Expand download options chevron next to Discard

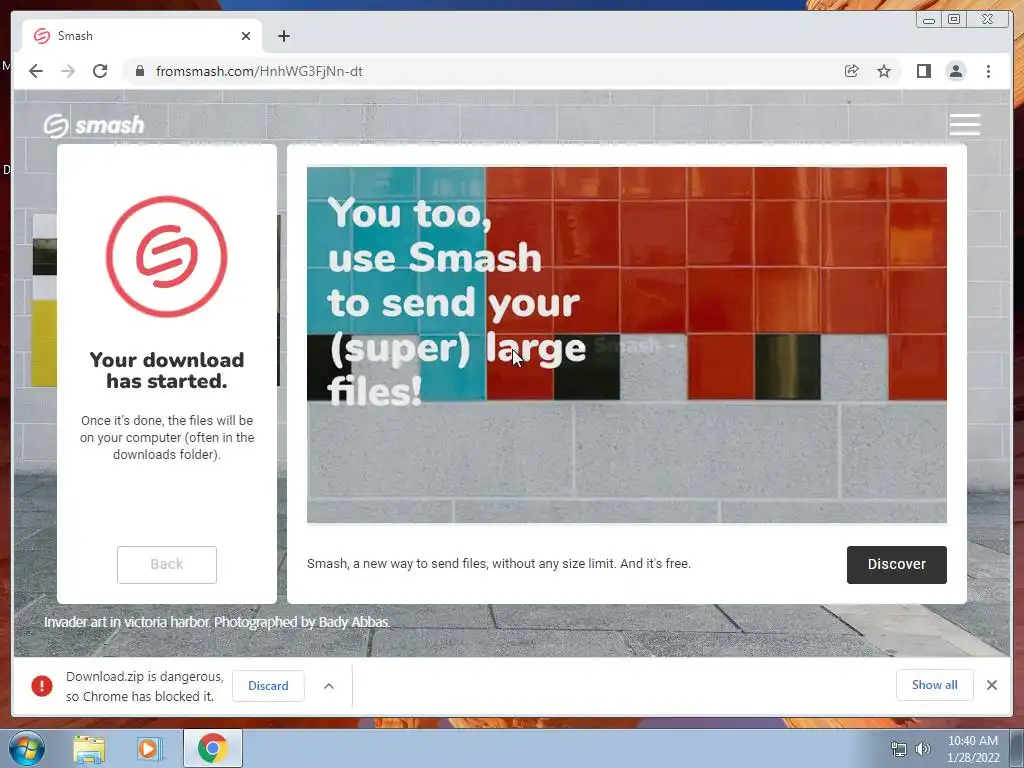(328, 686)
